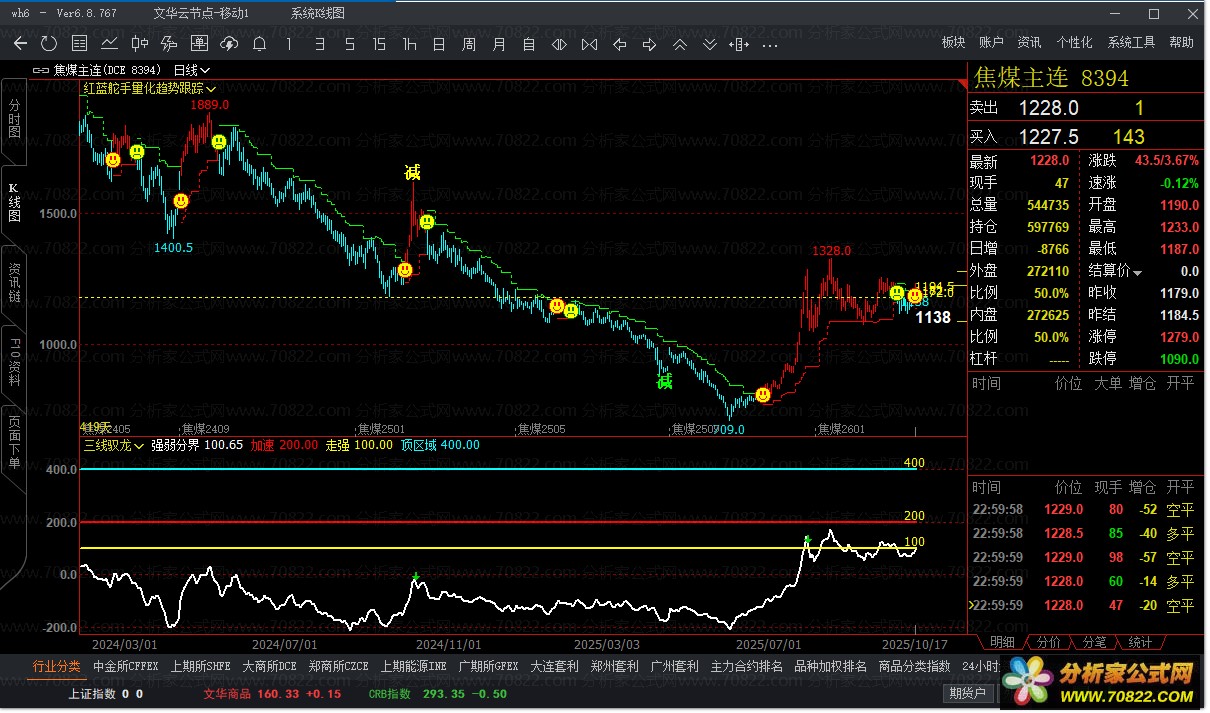Expand the 日线 period dropdown
Image resolution: width=1210 pixels, height=713 pixels.
[191, 70]
